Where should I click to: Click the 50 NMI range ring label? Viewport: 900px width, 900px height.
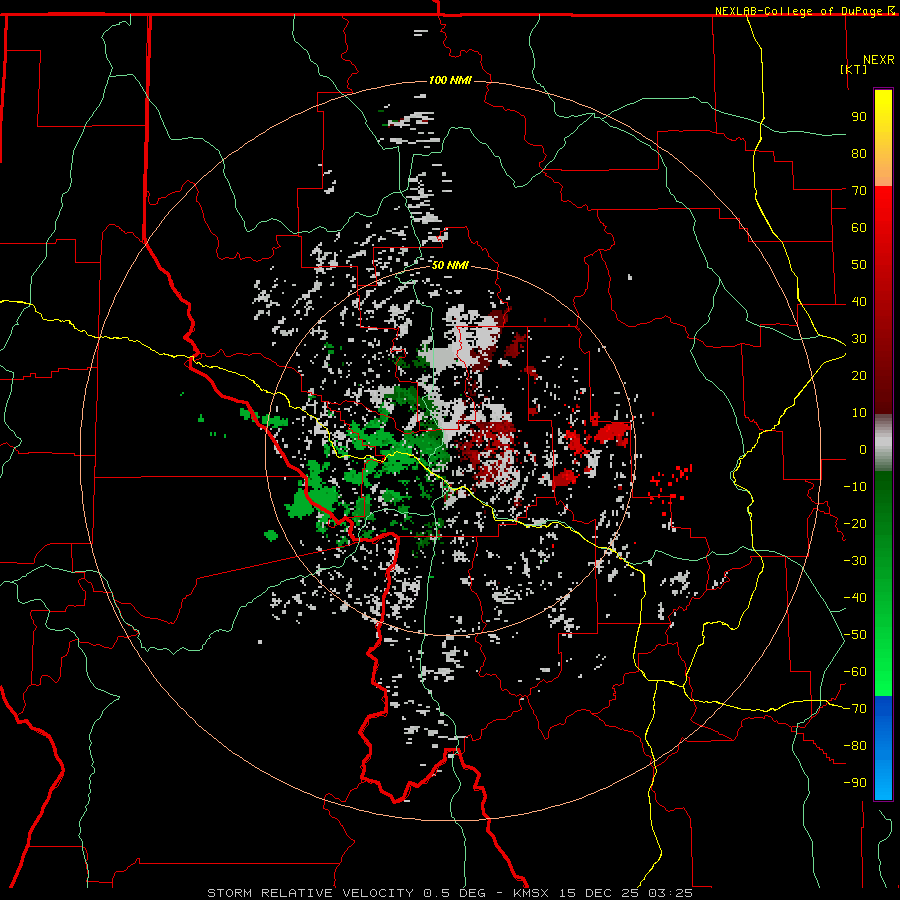click(x=450, y=265)
